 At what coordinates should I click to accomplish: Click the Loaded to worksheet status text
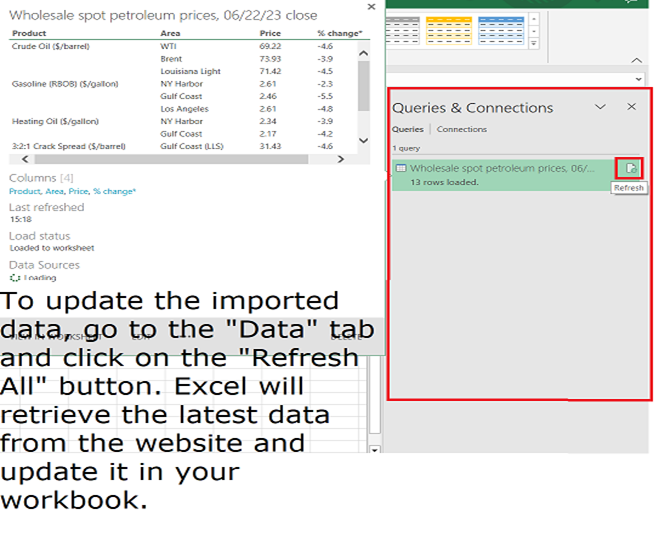tap(52, 248)
